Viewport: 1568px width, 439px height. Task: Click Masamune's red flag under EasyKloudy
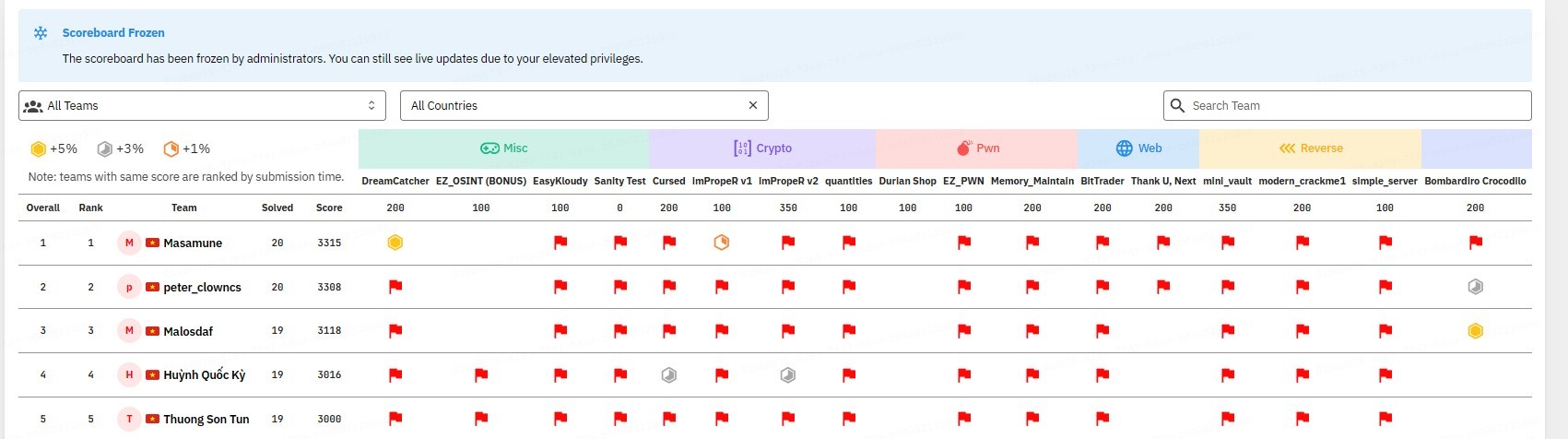(x=560, y=243)
